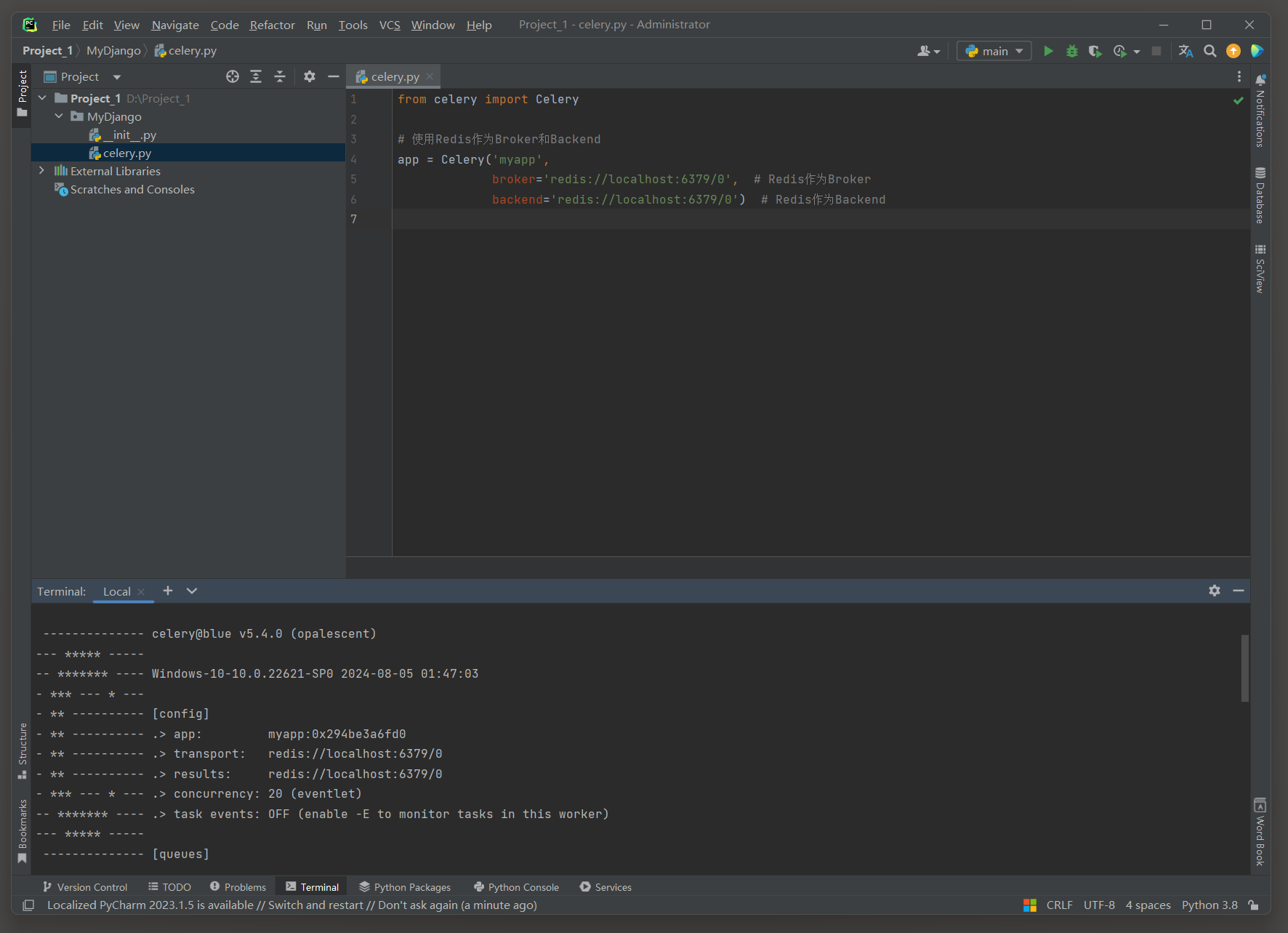Collapse the MyDjango folder
The height and width of the screenshot is (933, 1288).
[59, 116]
